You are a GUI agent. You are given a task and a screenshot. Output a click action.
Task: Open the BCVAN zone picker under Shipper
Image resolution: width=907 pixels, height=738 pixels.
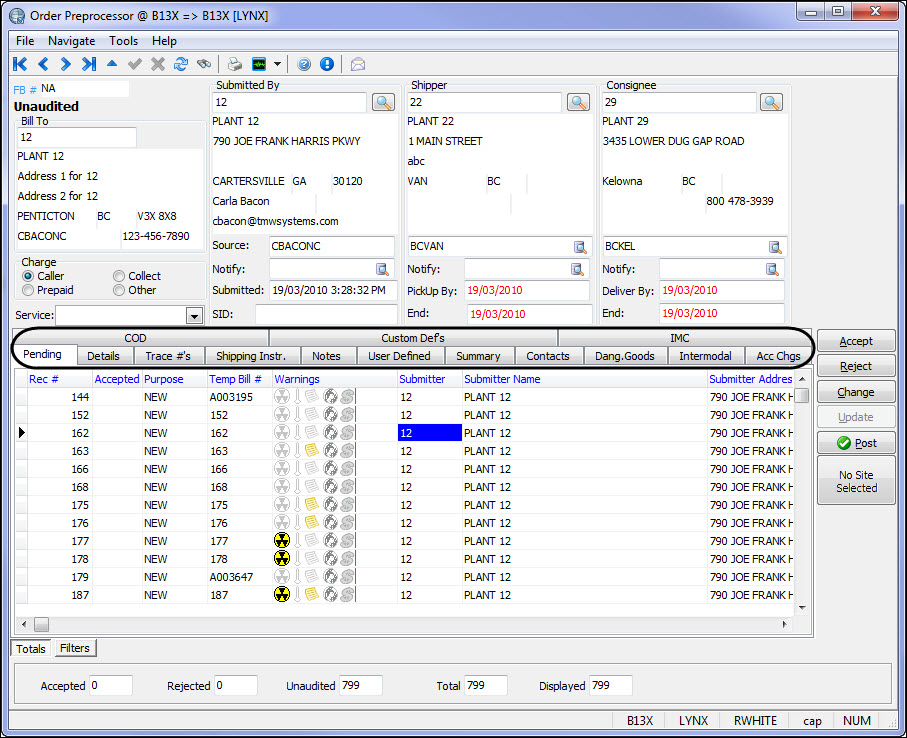(x=580, y=247)
